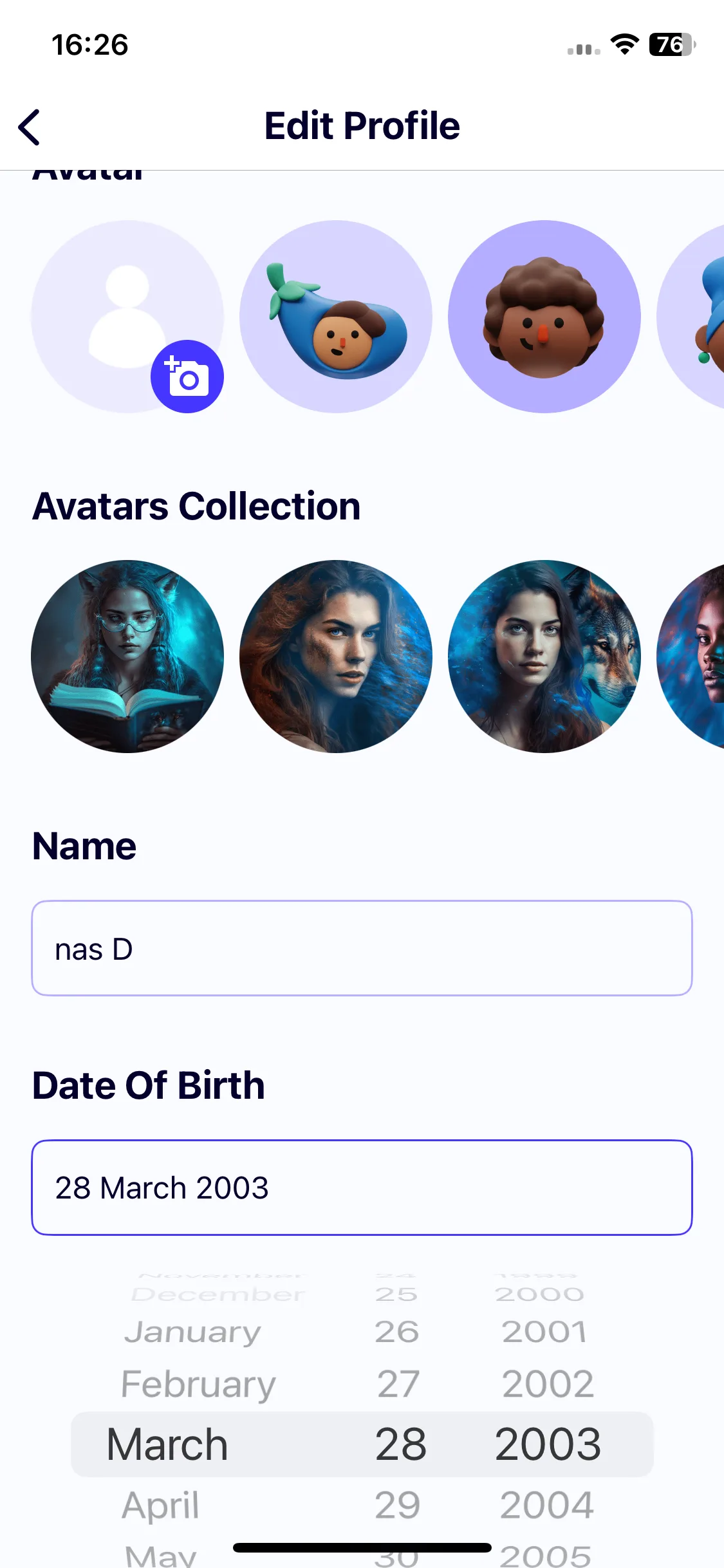Select April in the month wheel

[x=160, y=1505]
